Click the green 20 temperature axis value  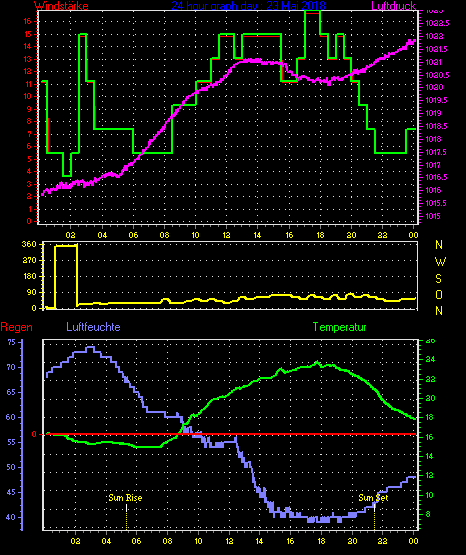430,398
